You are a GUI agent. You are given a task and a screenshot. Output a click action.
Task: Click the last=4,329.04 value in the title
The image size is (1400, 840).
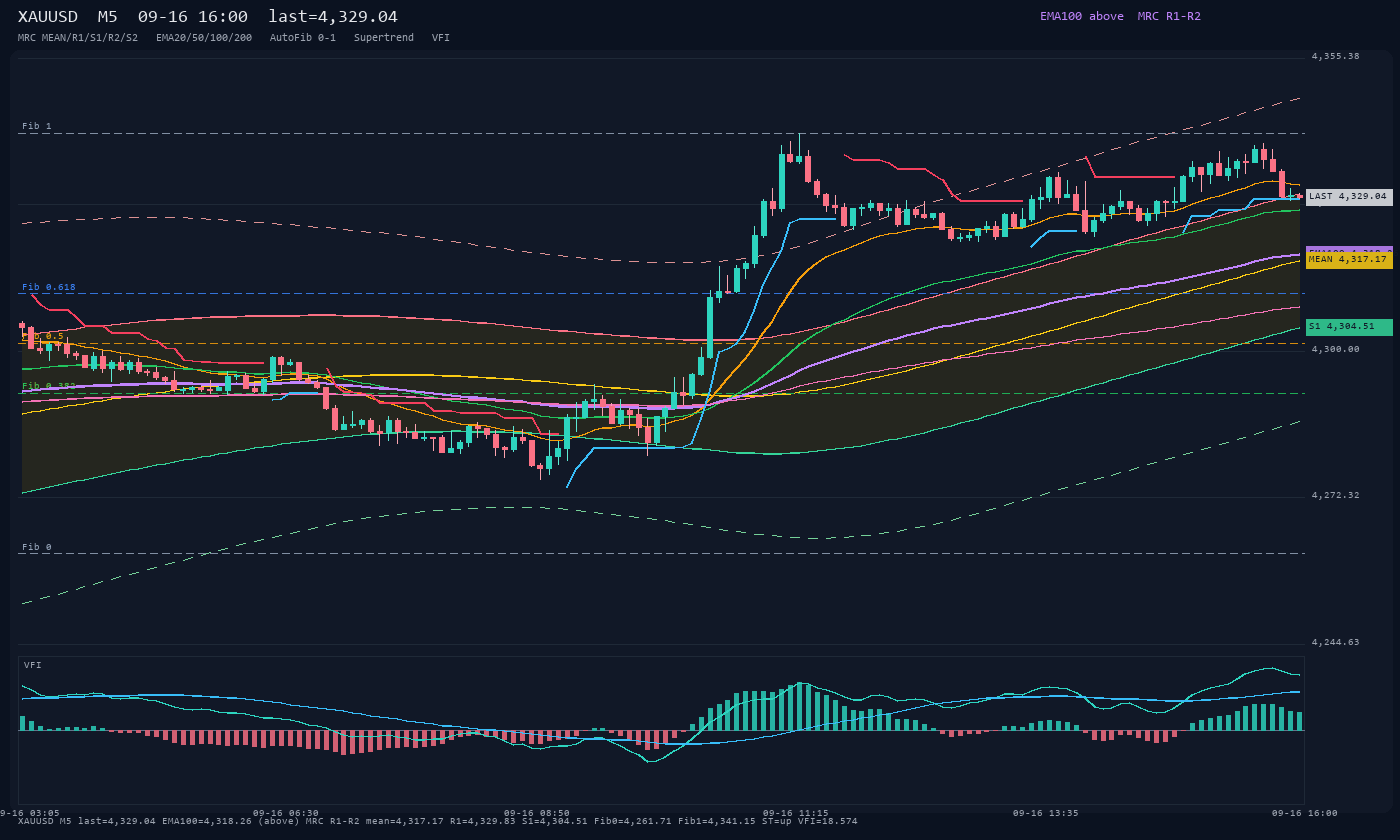click(333, 17)
